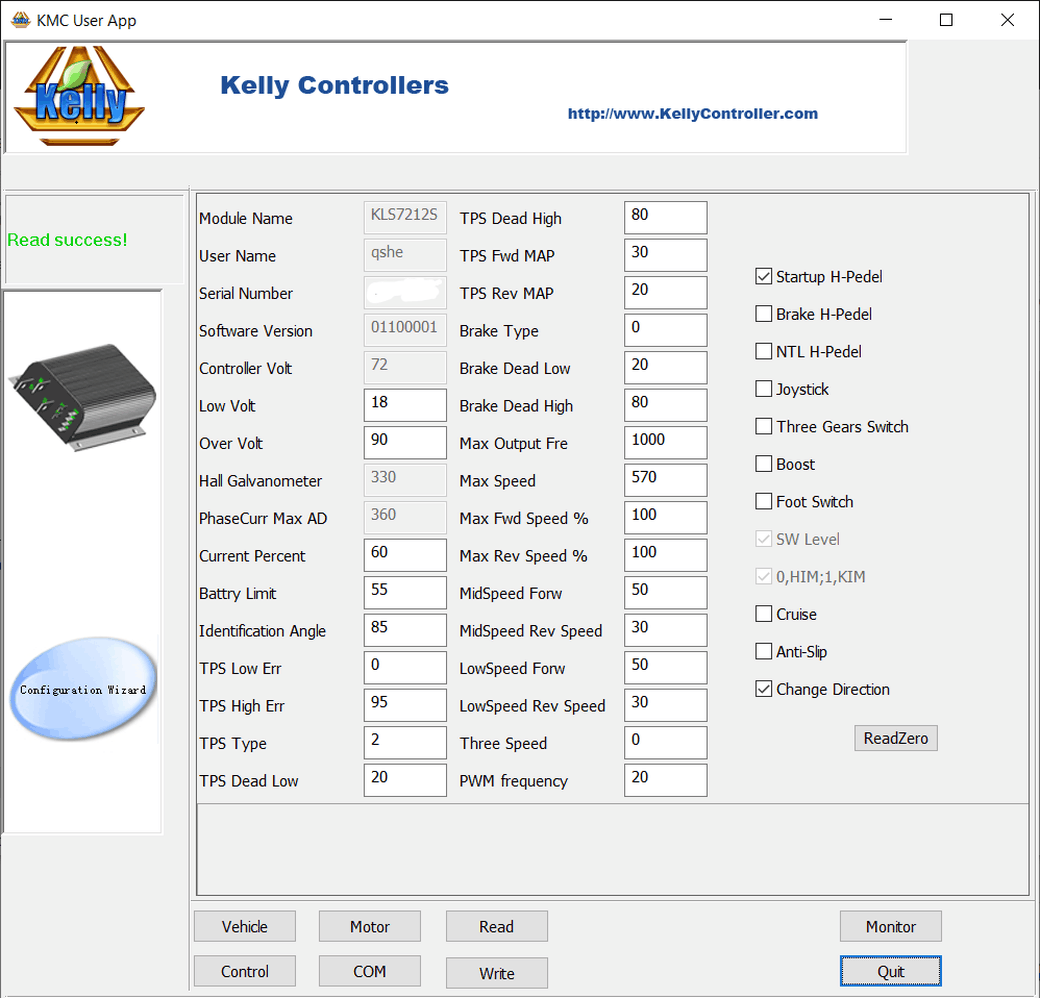Open the COM port settings

click(369, 971)
